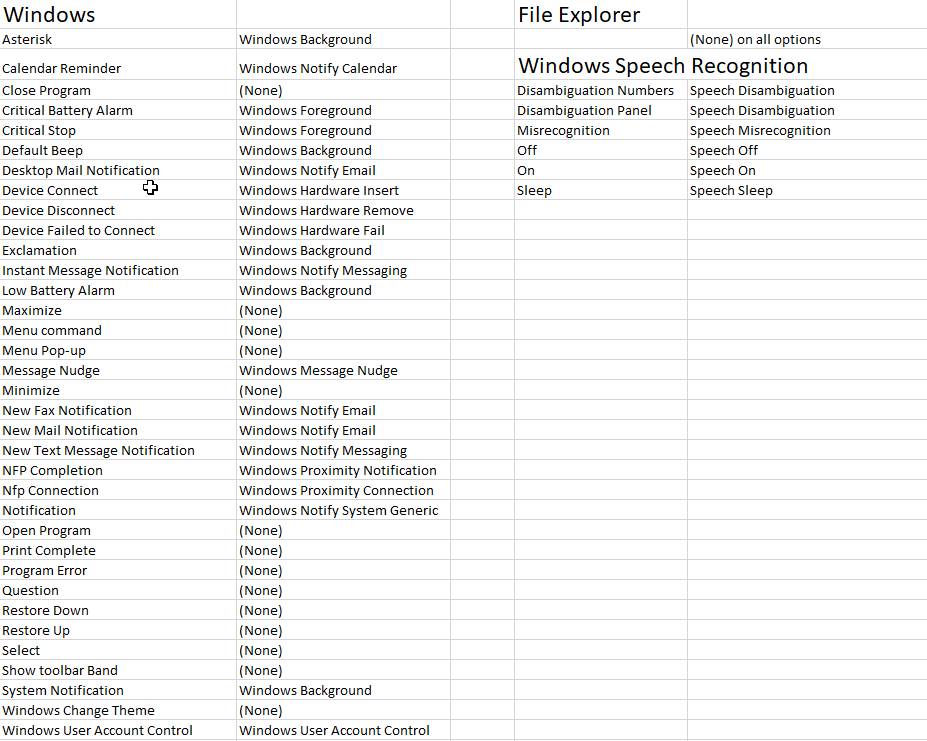Select the 'Question' cell
The image size is (927, 741).
(118, 590)
